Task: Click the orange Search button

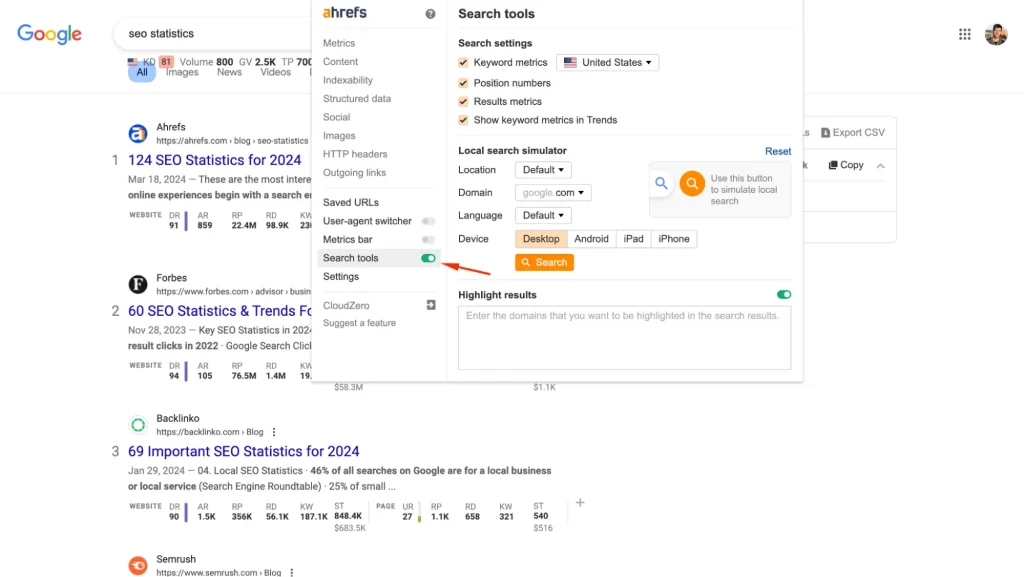Action: (x=544, y=261)
